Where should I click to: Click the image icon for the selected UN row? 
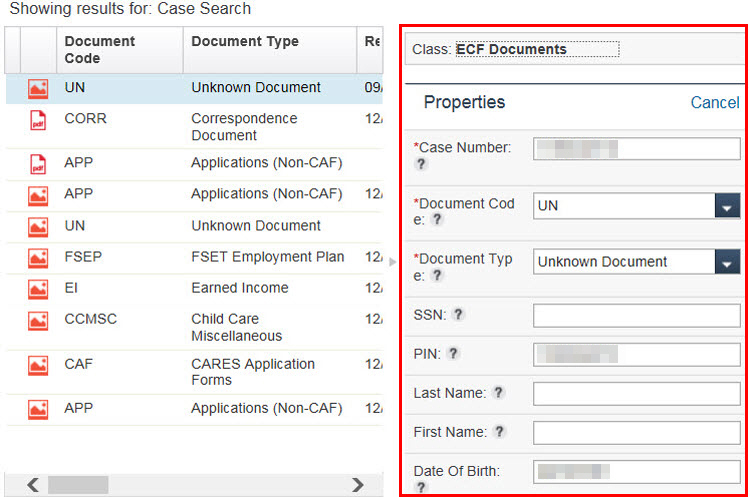click(x=38, y=88)
